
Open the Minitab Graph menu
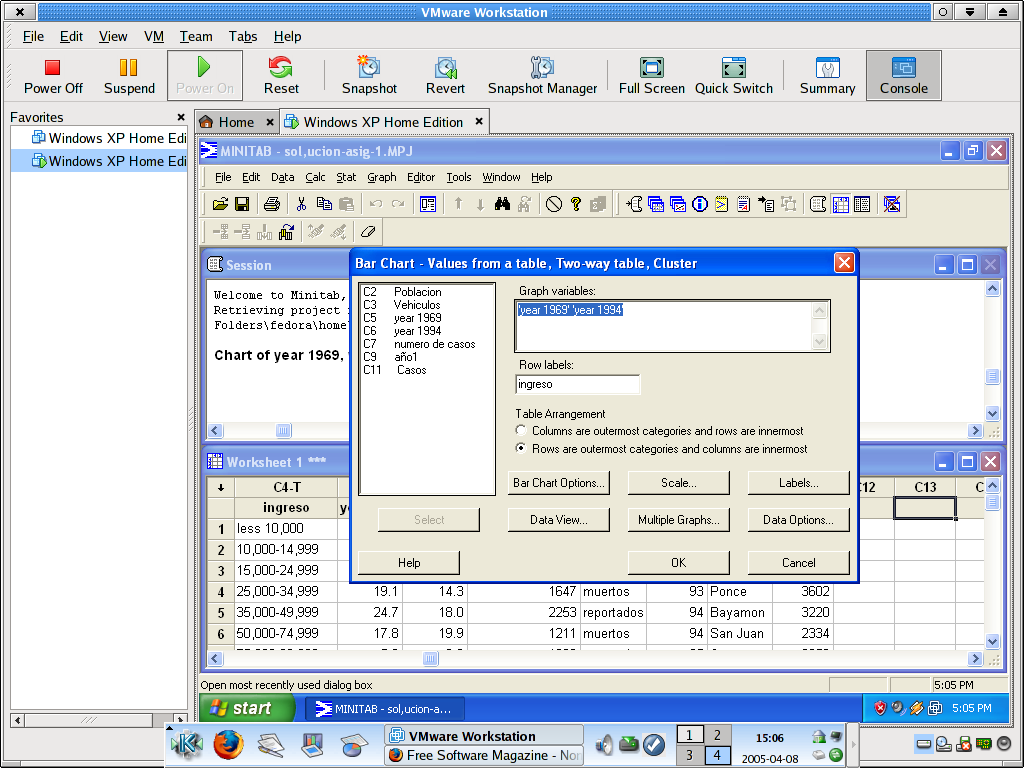coord(381,177)
